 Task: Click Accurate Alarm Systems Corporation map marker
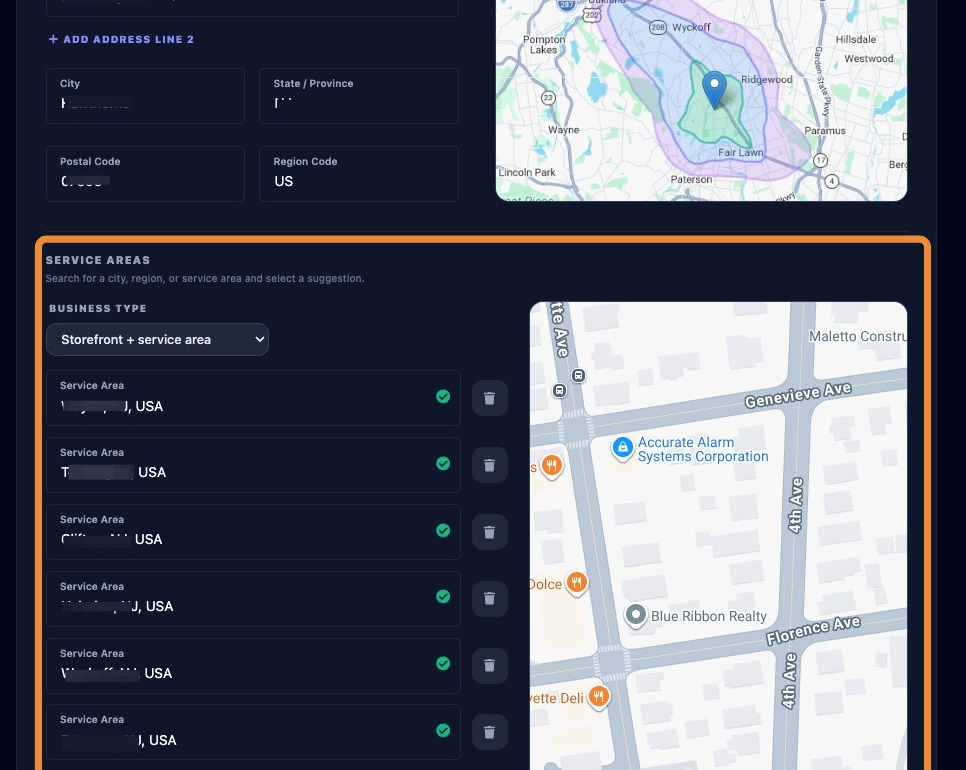click(x=623, y=448)
